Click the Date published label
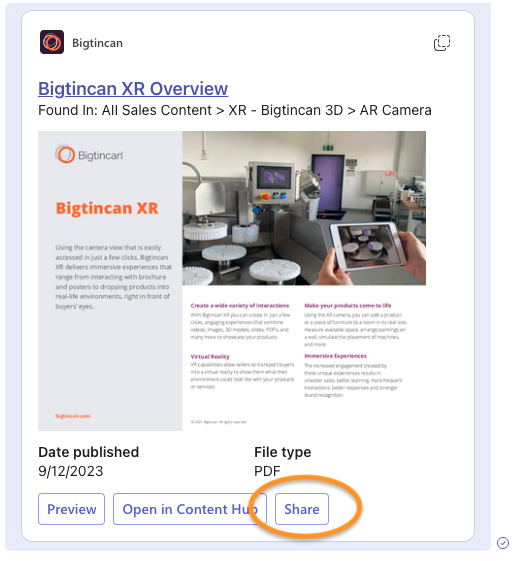The width and height of the screenshot is (523, 561). click(x=89, y=452)
